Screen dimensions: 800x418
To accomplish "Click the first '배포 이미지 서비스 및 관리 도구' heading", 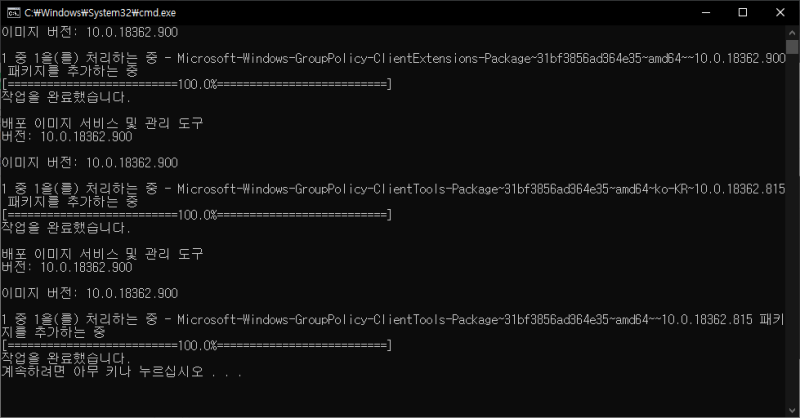I will tap(102, 123).
